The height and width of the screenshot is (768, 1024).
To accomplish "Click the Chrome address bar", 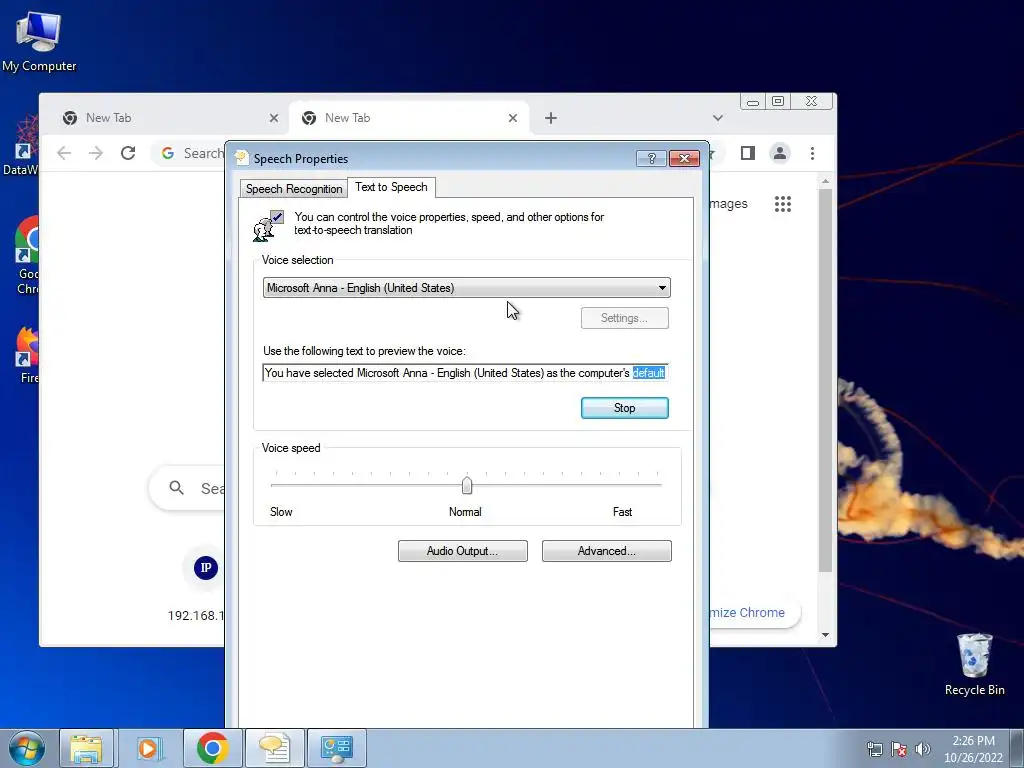I will pos(189,153).
